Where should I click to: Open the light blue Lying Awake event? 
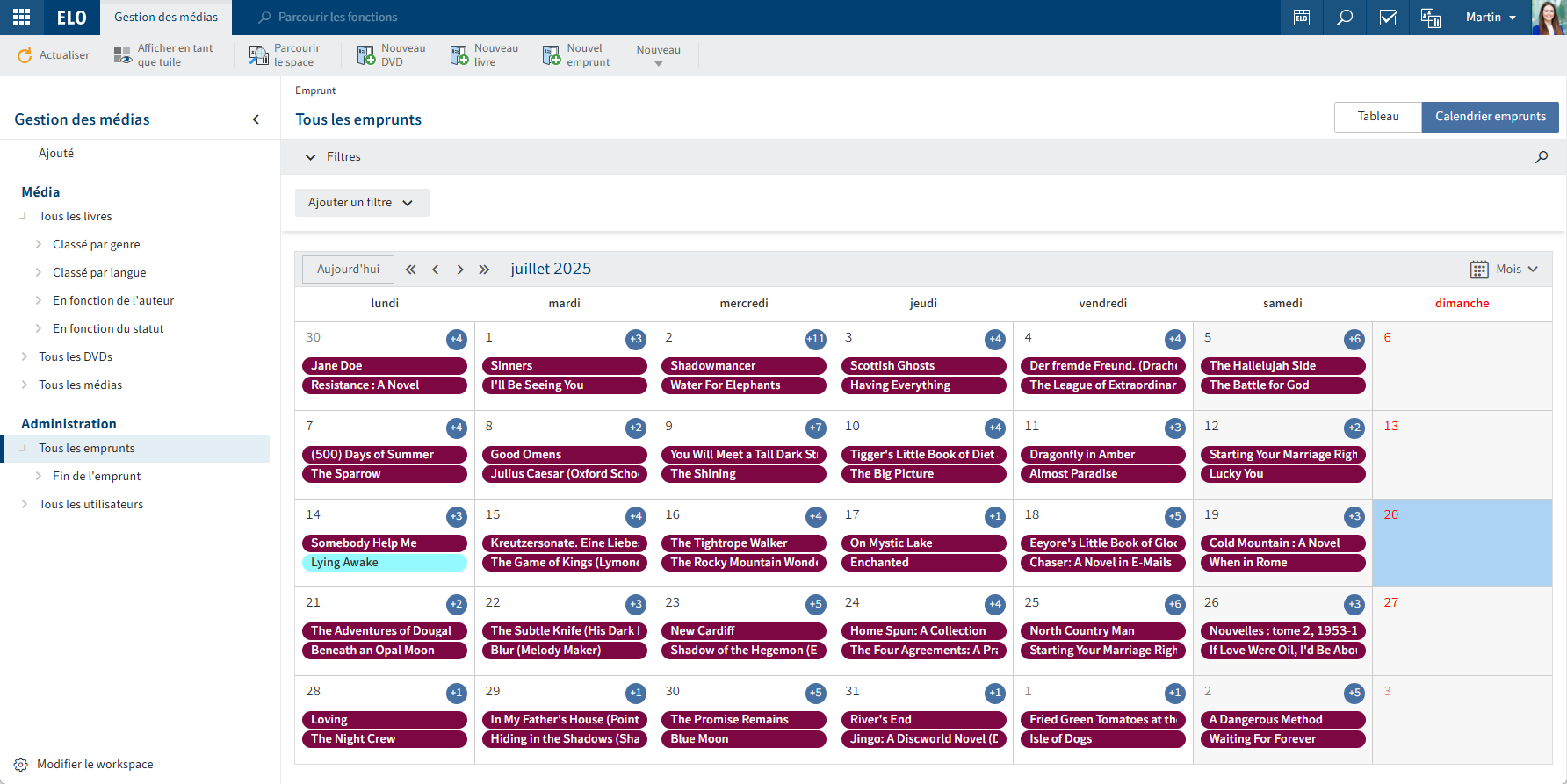point(385,563)
